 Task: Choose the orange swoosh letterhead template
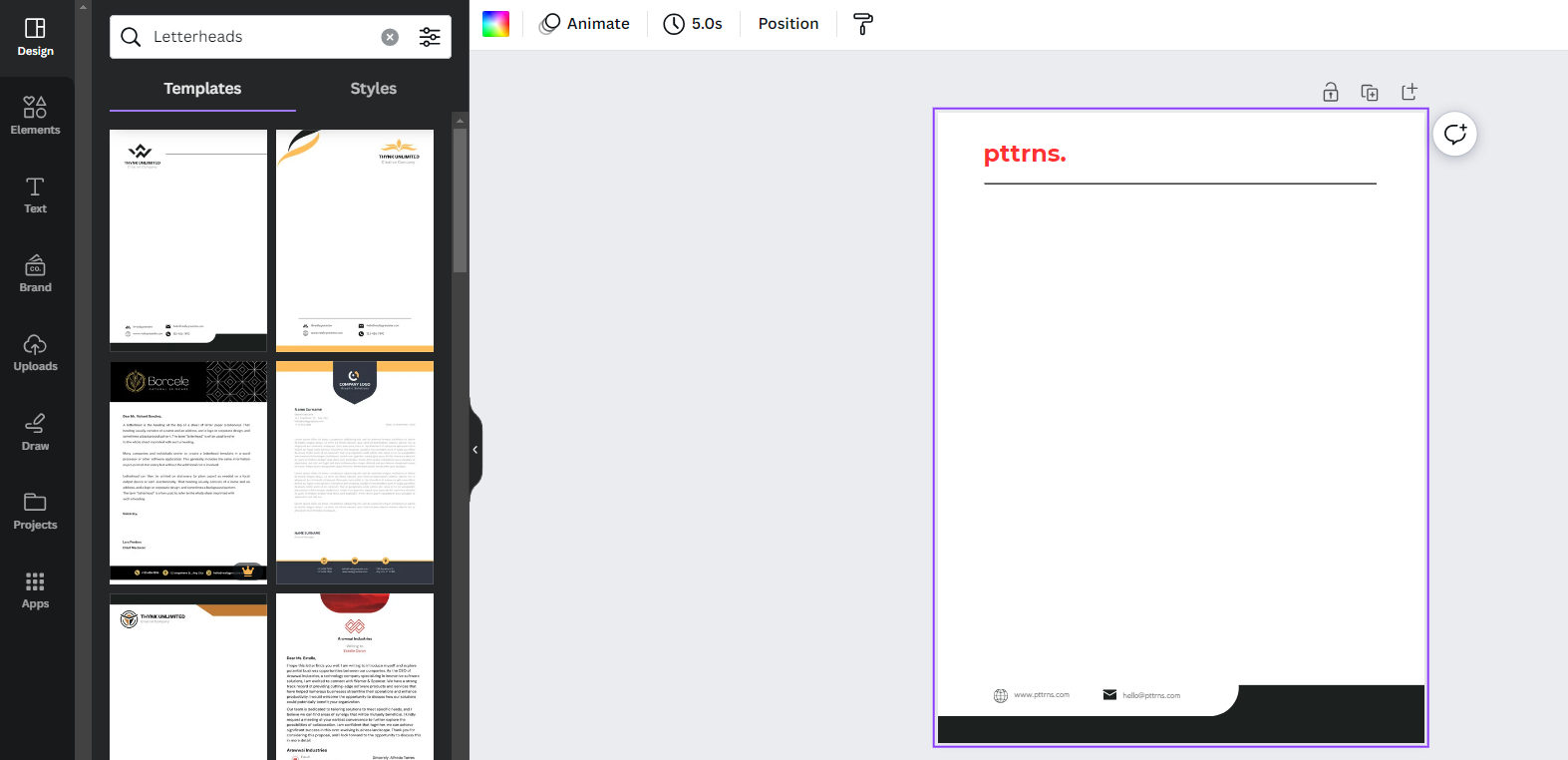coord(355,240)
